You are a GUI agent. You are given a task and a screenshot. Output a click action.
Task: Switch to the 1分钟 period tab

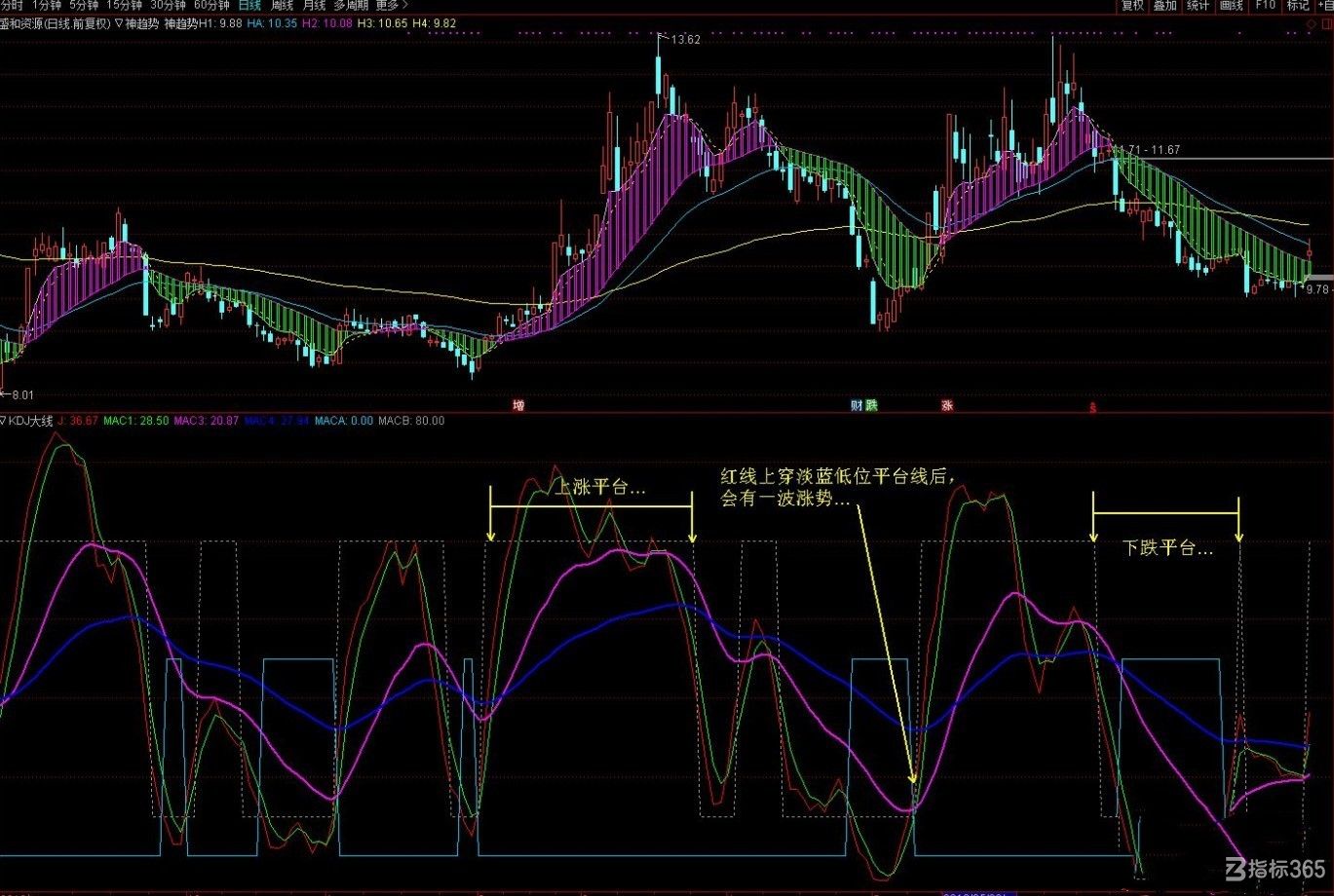click(46, 5)
